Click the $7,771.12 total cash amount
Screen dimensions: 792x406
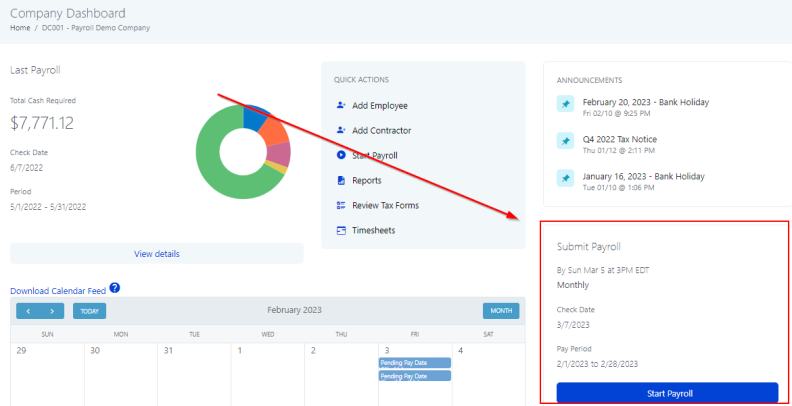point(42,123)
